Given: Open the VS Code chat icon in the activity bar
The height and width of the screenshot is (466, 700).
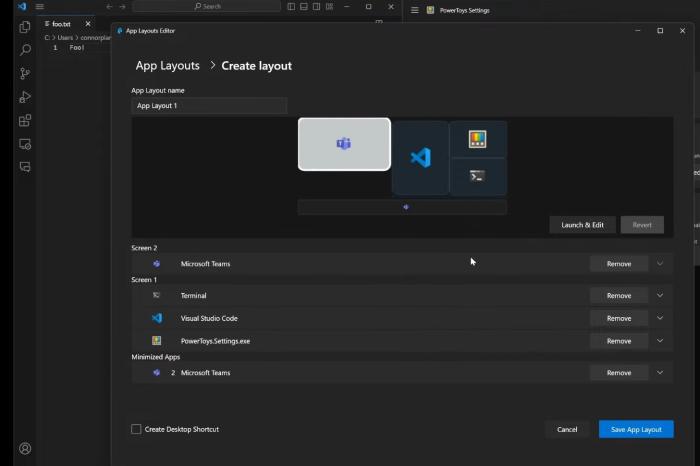Looking at the screenshot, I should click(25, 167).
